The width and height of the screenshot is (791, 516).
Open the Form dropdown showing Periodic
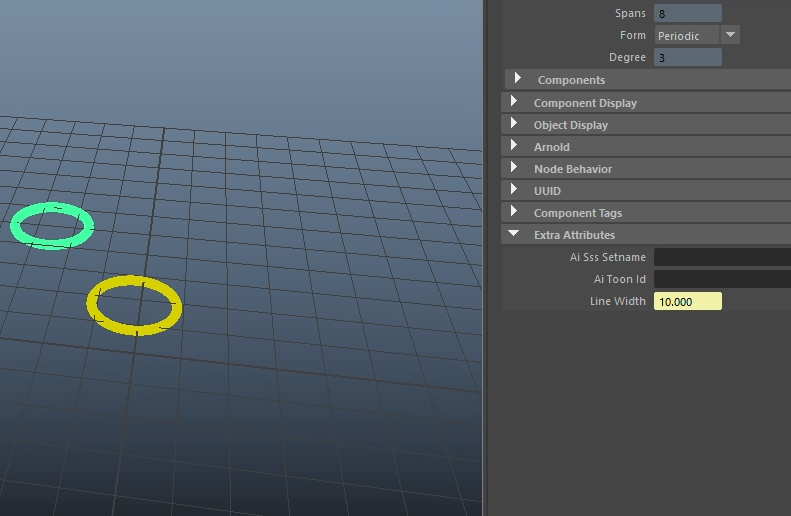(697, 35)
